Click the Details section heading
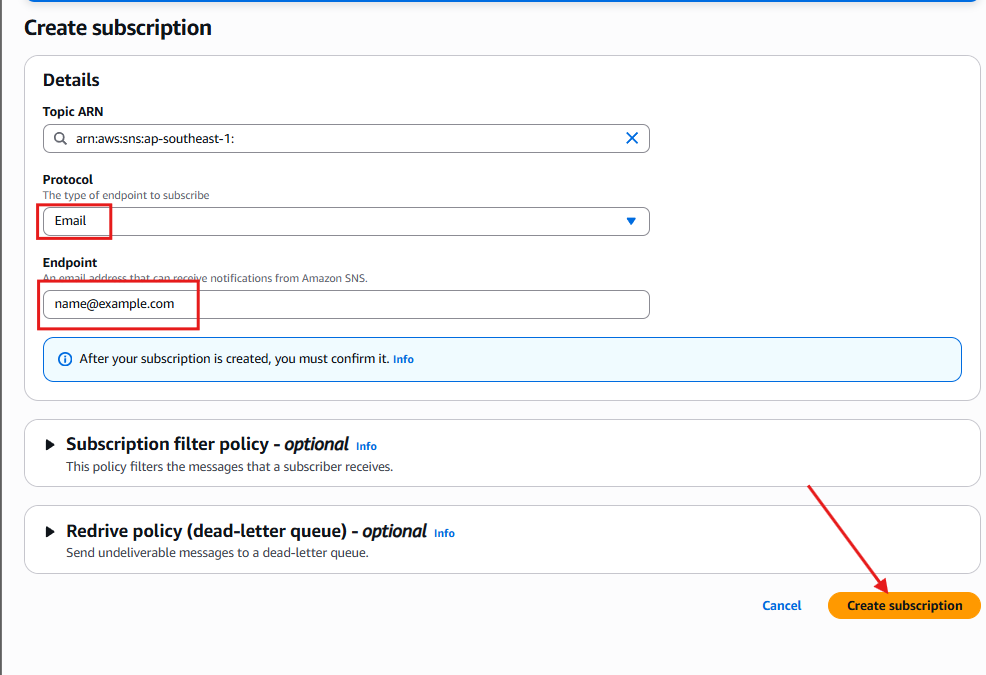The image size is (986, 675). point(71,80)
